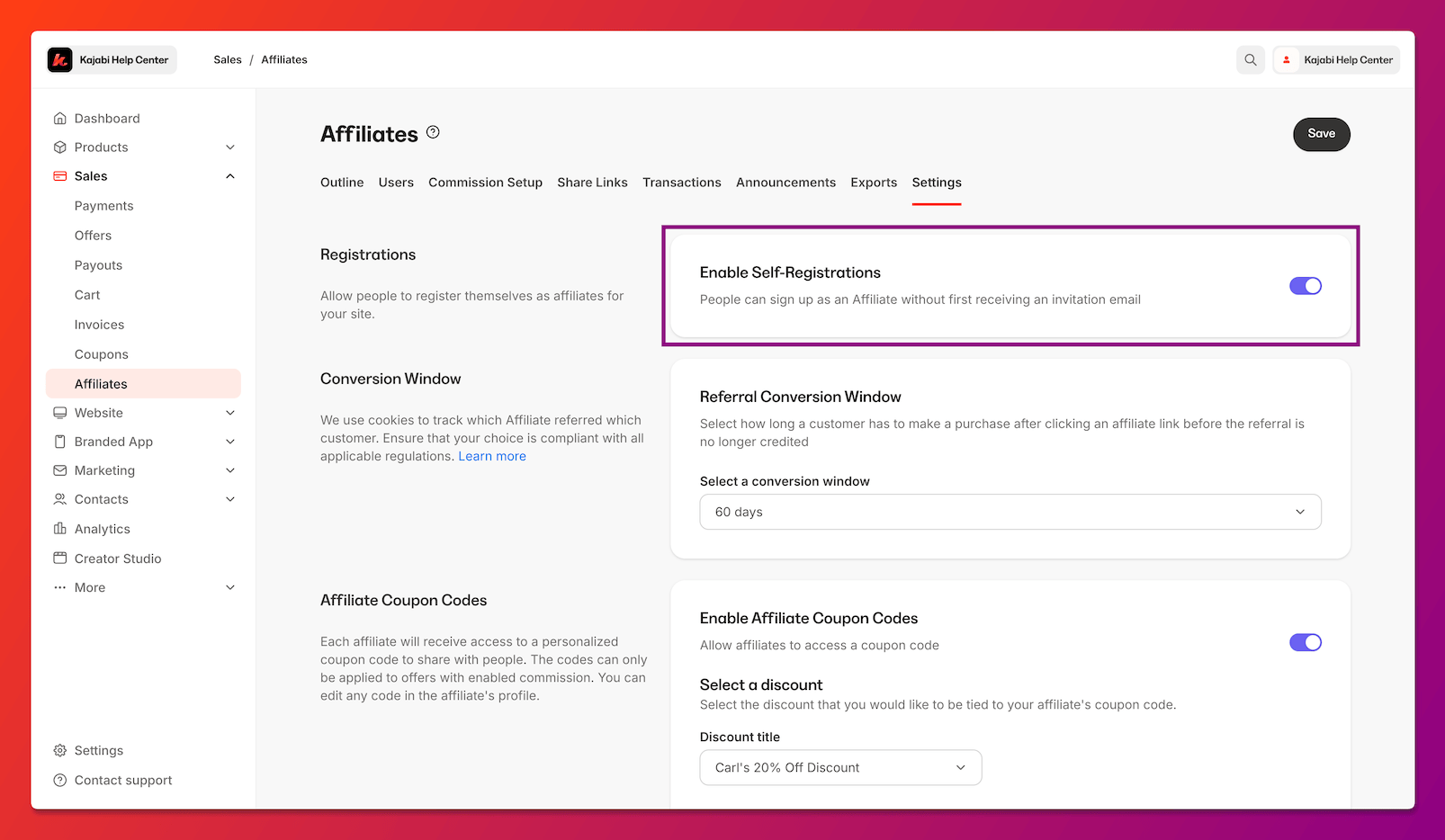Click the search magnifier icon
1445x840 pixels.
coord(1250,59)
